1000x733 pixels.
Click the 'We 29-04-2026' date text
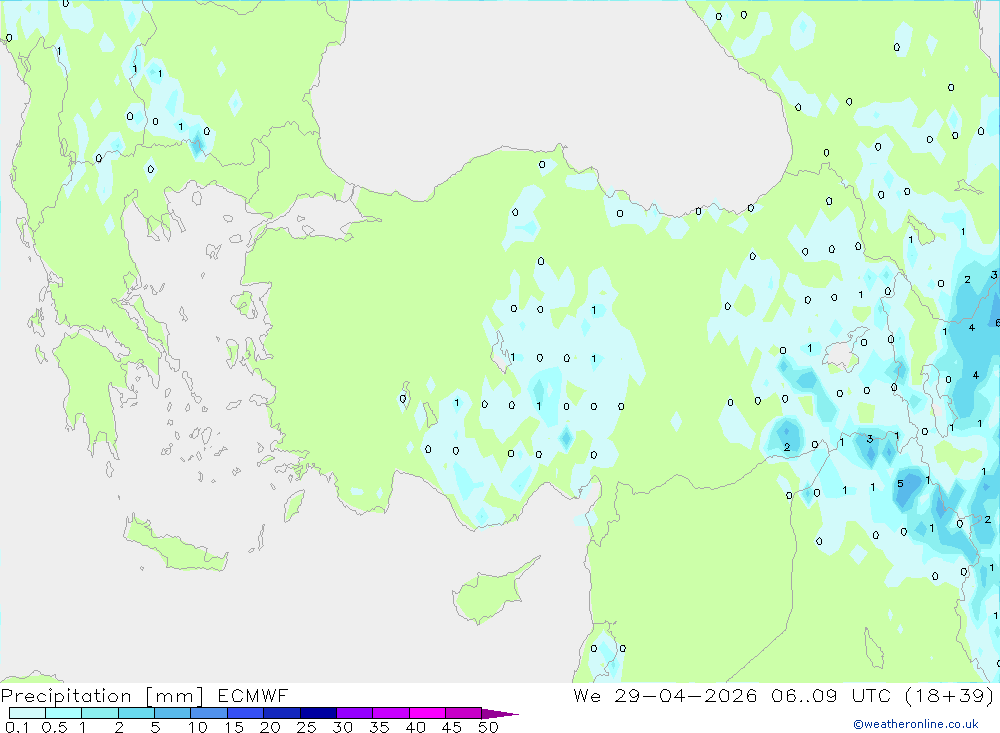665,695
